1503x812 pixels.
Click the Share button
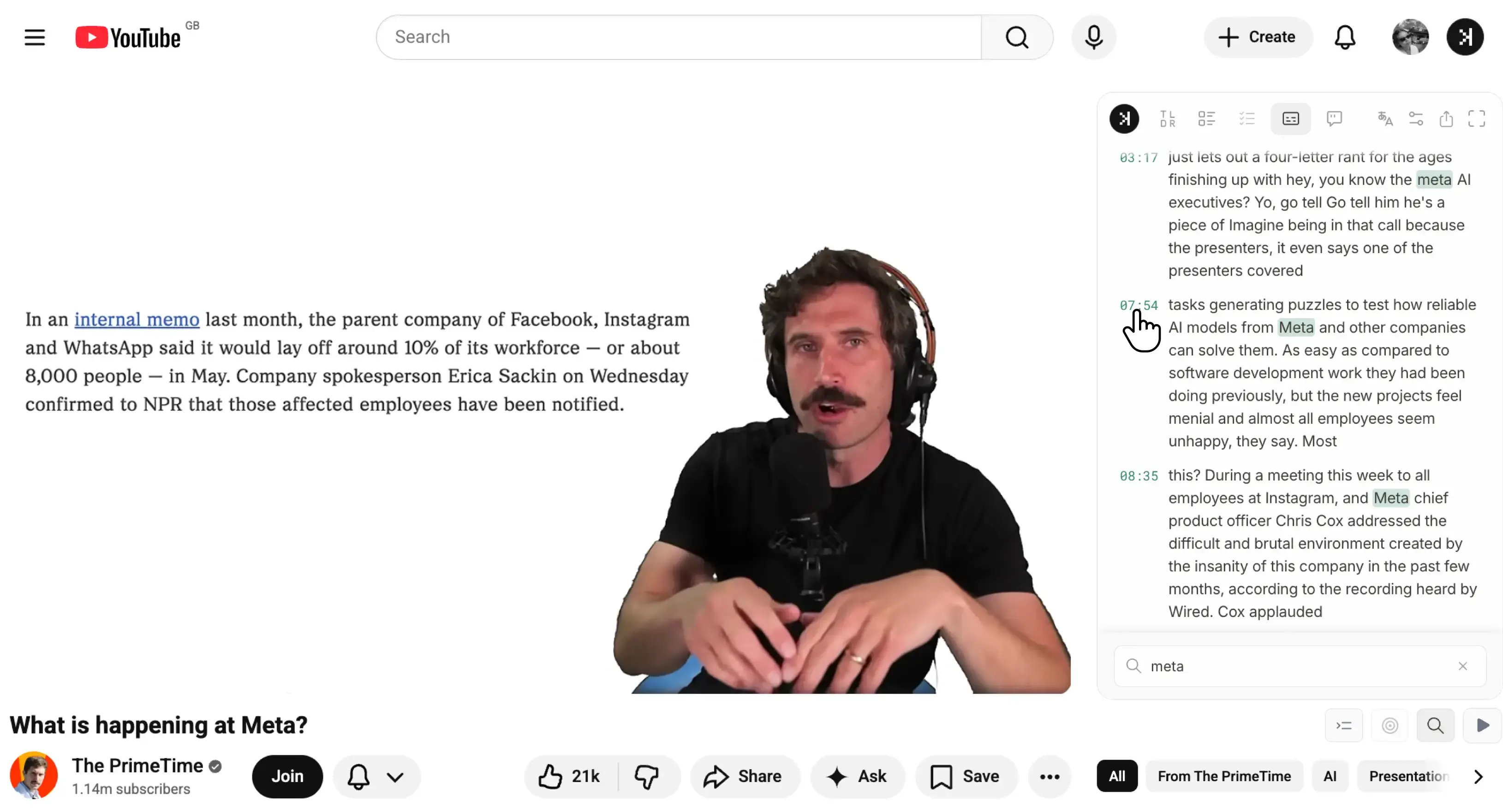[x=745, y=776]
